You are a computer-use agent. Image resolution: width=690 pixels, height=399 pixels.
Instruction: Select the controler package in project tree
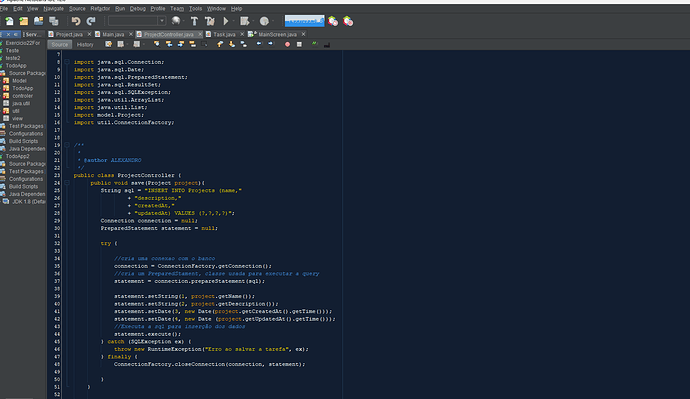(x=22, y=96)
